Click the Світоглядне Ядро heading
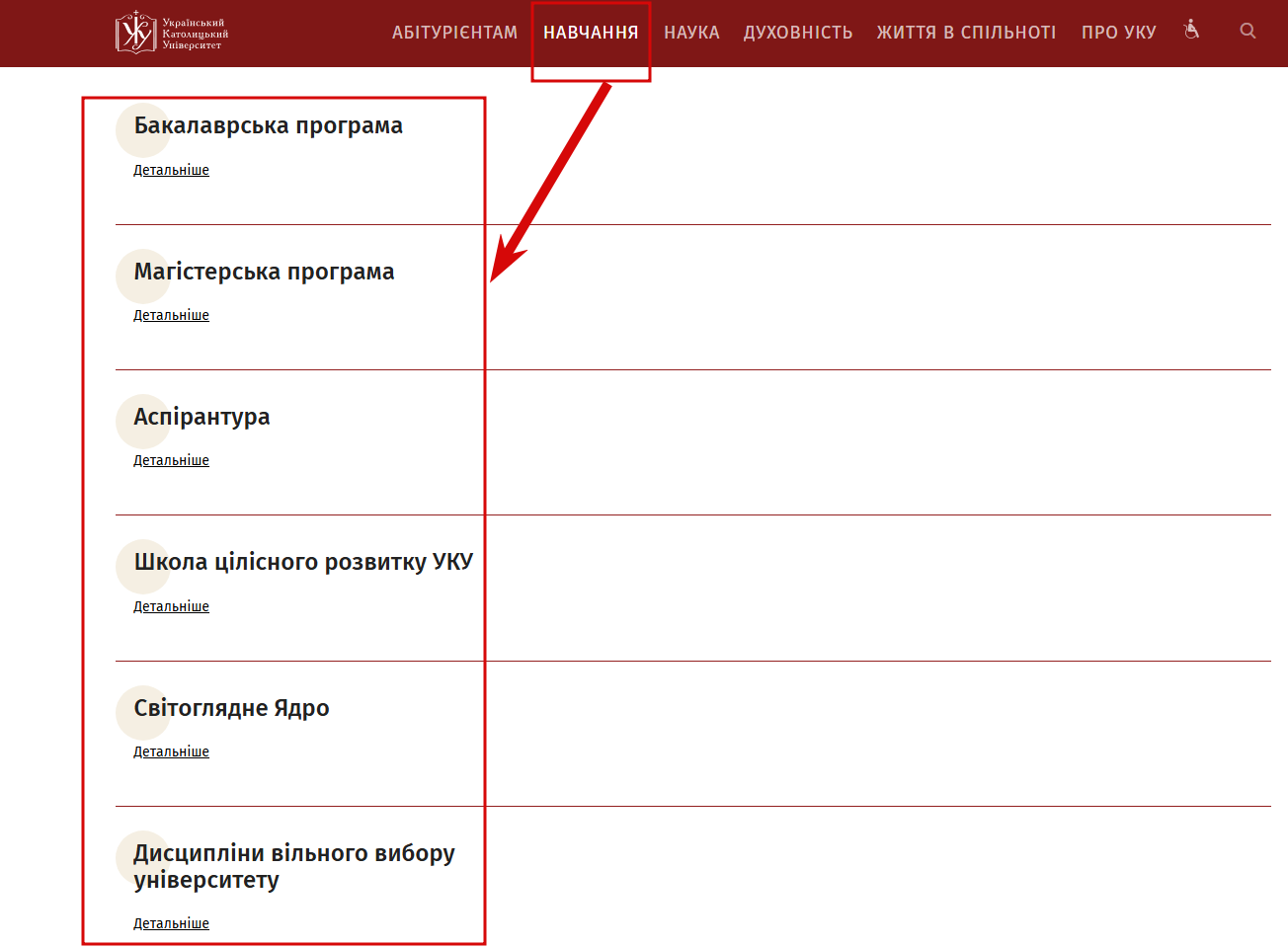Viewport: 1288px width, 948px height. coord(231,708)
